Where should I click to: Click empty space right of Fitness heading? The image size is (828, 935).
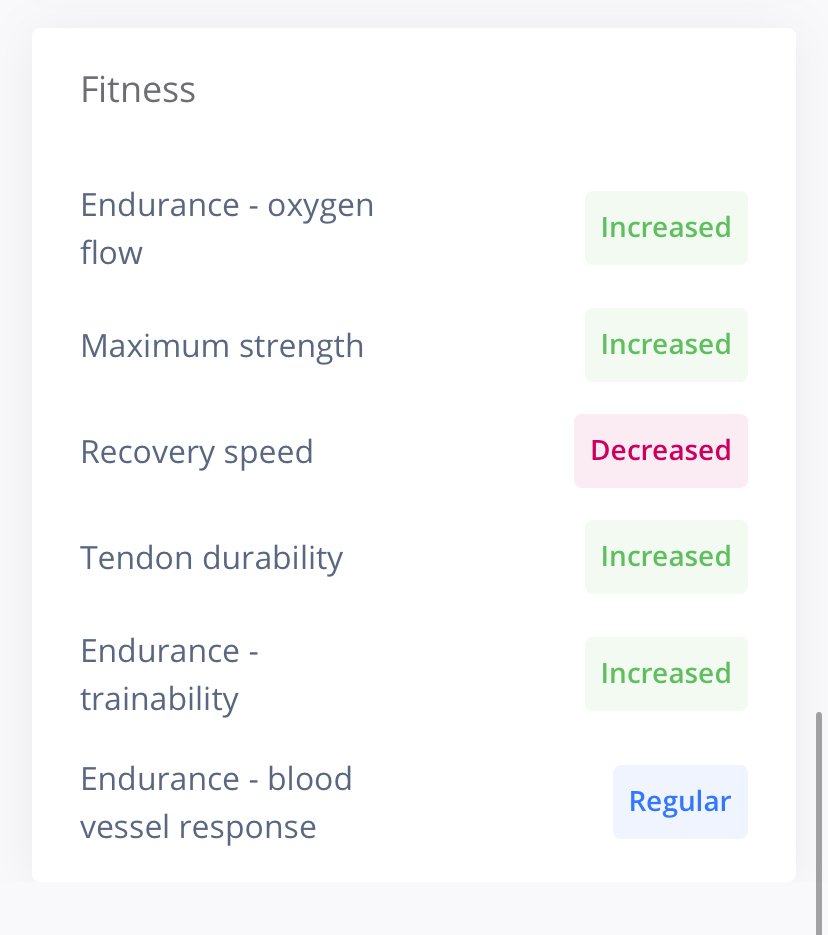477,90
